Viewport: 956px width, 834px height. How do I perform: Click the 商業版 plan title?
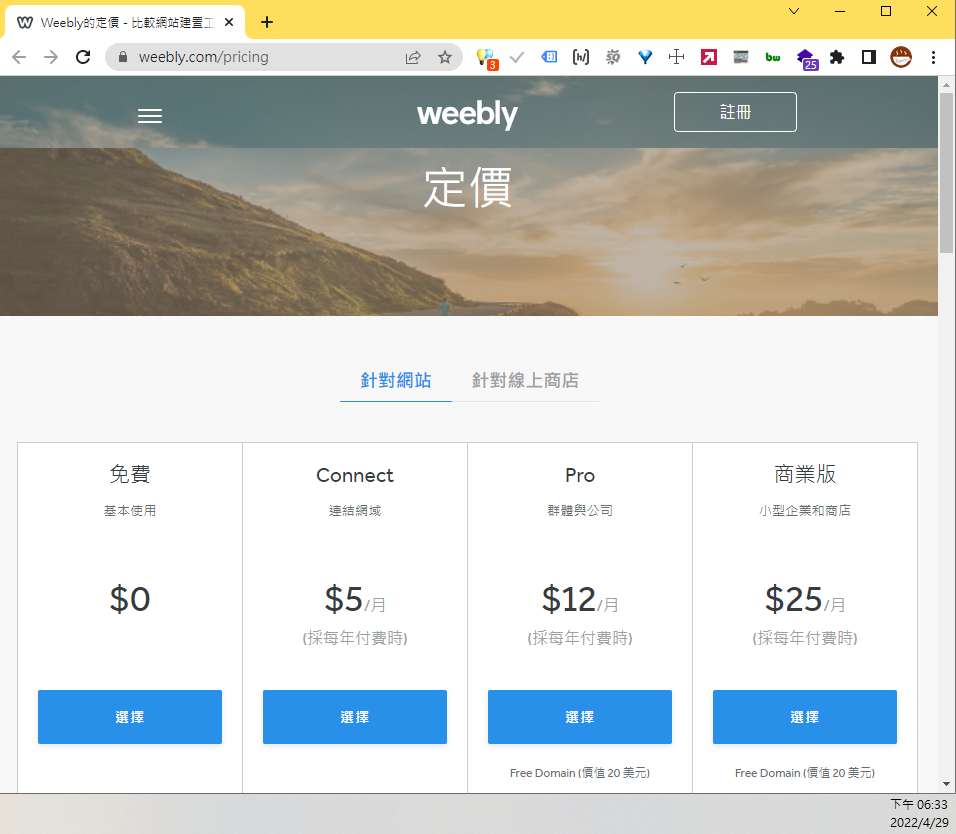click(805, 474)
